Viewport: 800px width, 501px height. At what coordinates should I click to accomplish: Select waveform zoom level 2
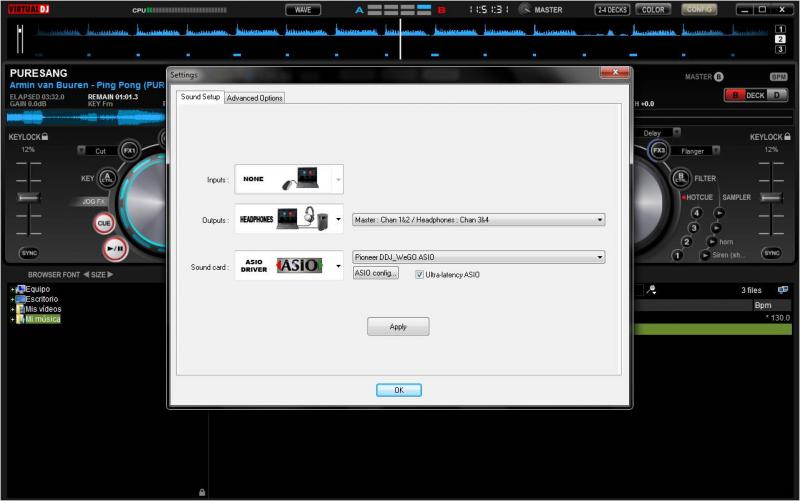780,39
